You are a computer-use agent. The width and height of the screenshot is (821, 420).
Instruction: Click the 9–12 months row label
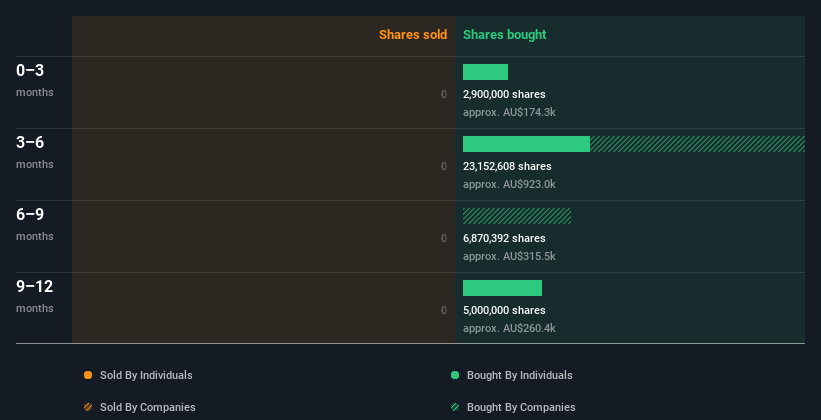tap(35, 296)
